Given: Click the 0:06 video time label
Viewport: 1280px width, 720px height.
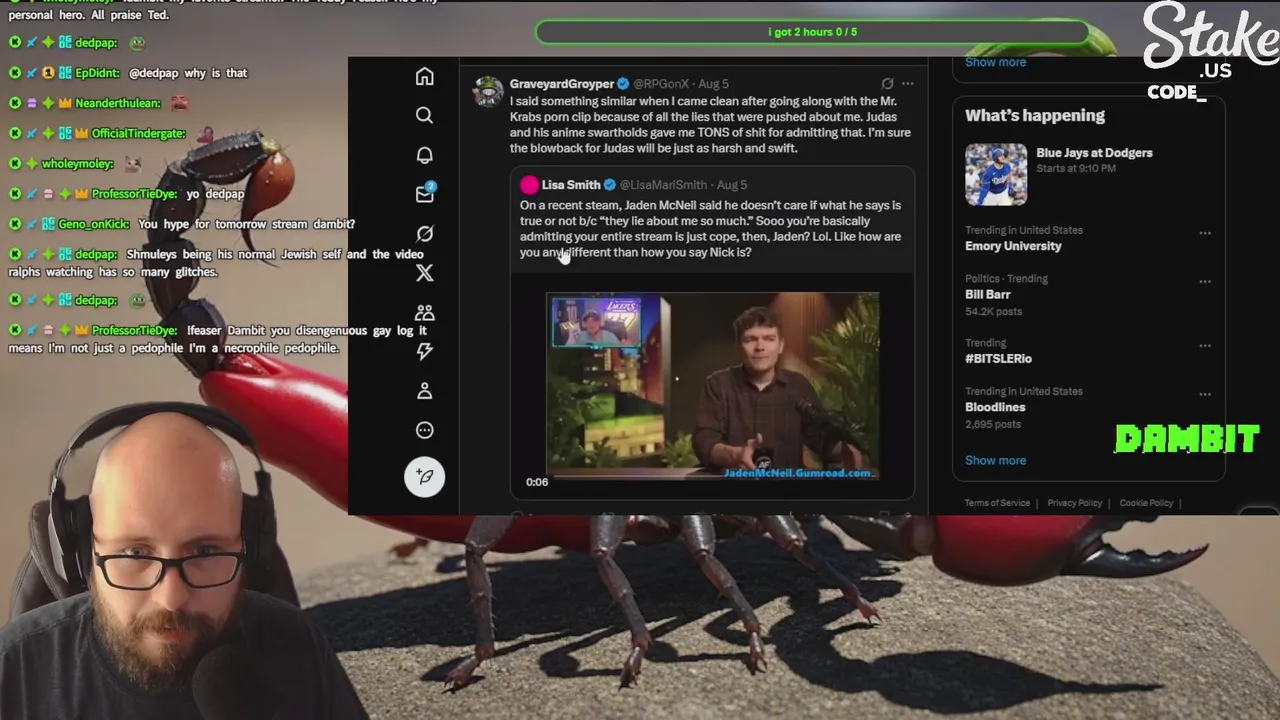Looking at the screenshot, I should pyautogui.click(x=537, y=482).
